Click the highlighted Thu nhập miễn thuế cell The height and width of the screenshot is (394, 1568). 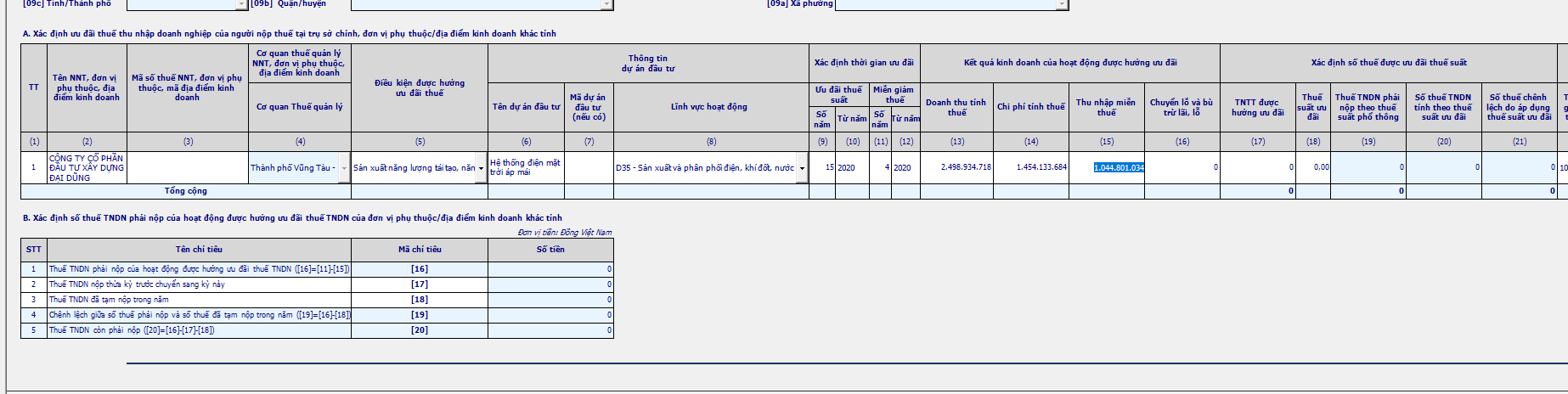tap(1107, 168)
